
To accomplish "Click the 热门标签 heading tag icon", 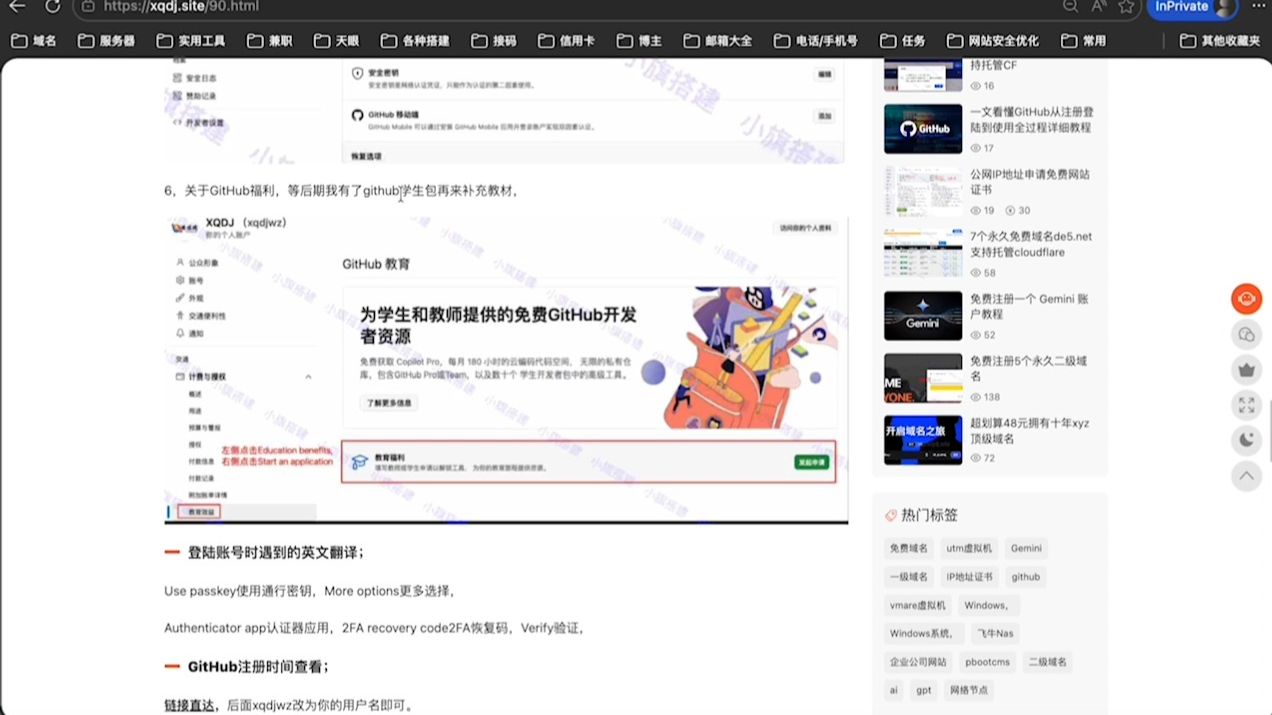I will tap(890, 515).
